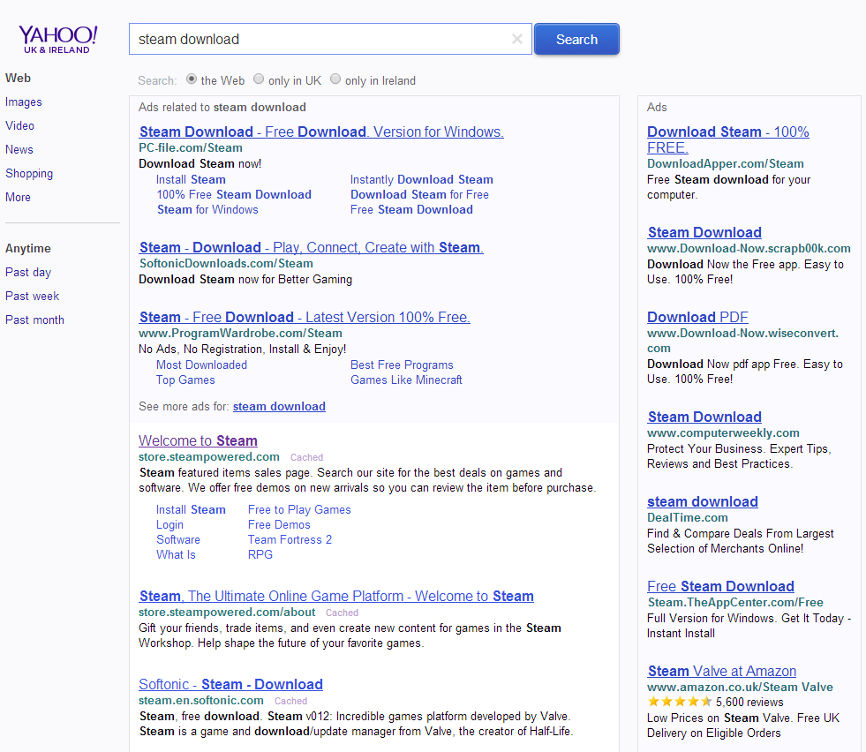The width and height of the screenshot is (866, 752).
Task: Open 'Steam - Download - Play, Connect, Create' ad
Action: (x=311, y=247)
